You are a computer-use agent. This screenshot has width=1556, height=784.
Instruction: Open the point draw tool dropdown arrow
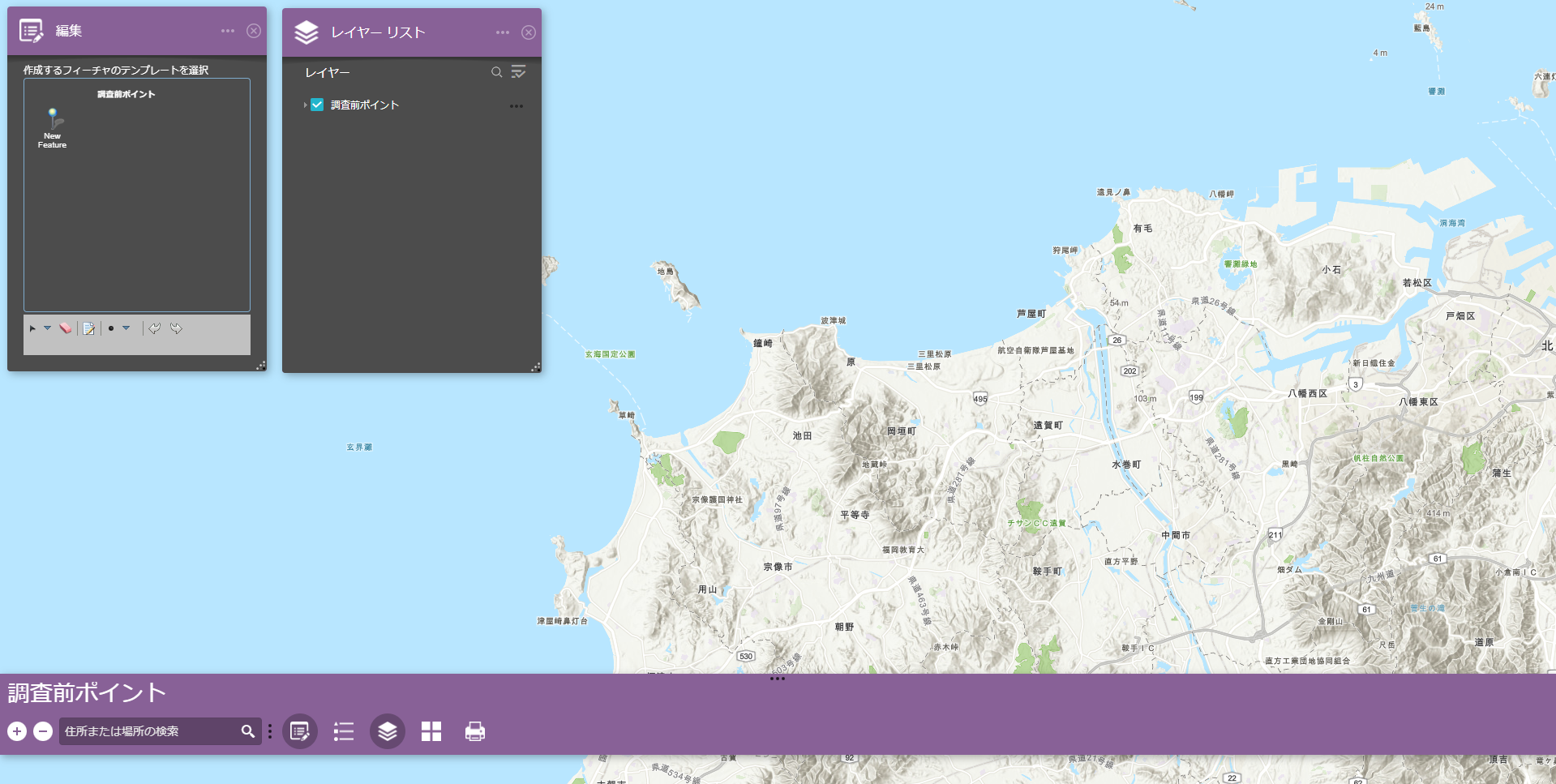click(x=126, y=328)
